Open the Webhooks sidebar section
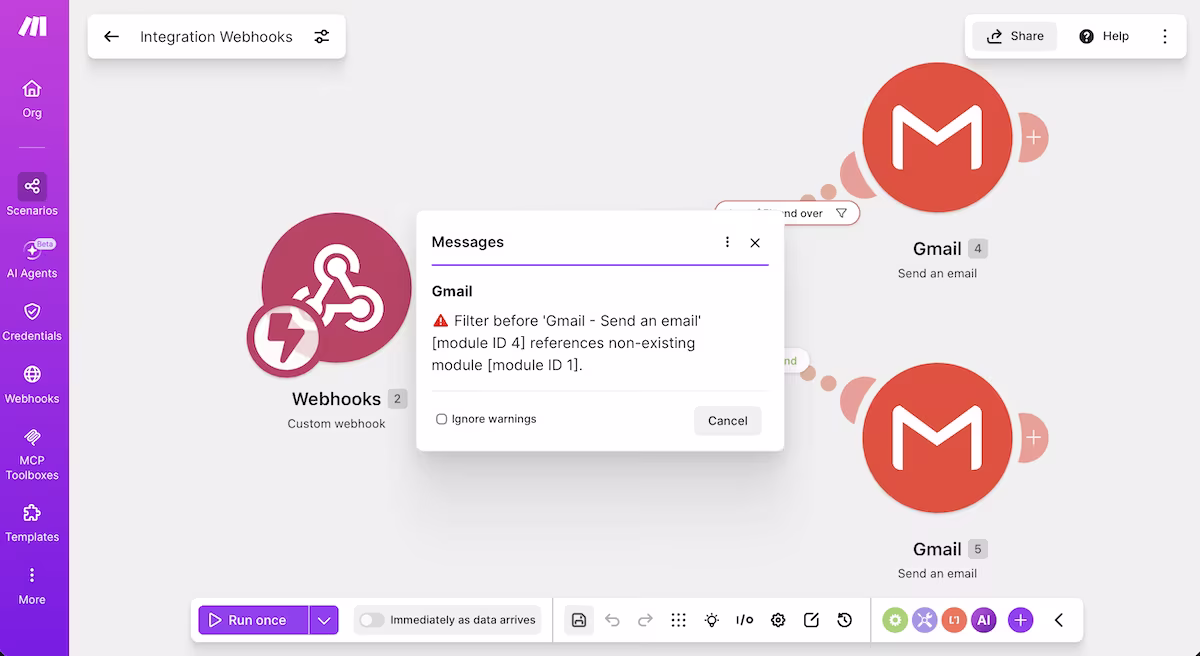 [32, 384]
